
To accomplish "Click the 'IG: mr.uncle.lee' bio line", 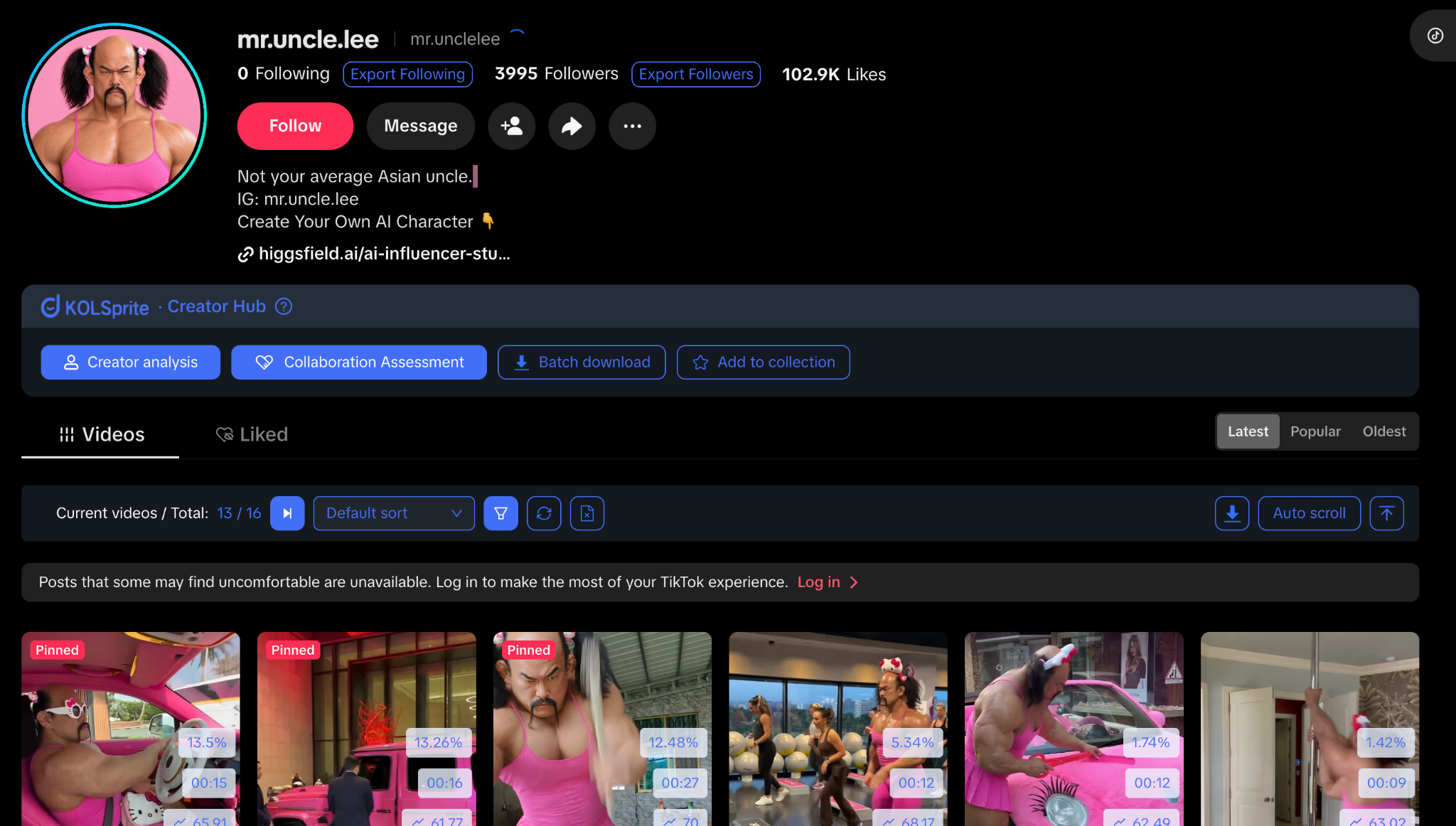I will (298, 199).
